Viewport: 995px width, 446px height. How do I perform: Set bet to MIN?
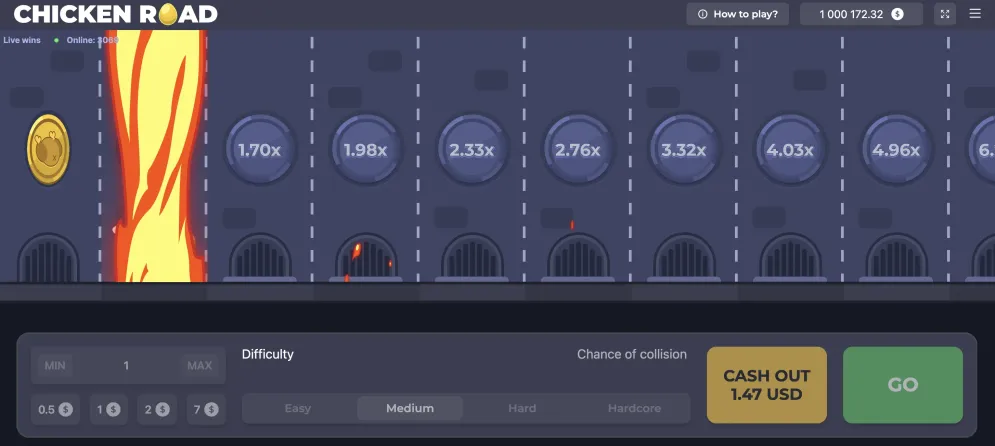[x=55, y=365]
